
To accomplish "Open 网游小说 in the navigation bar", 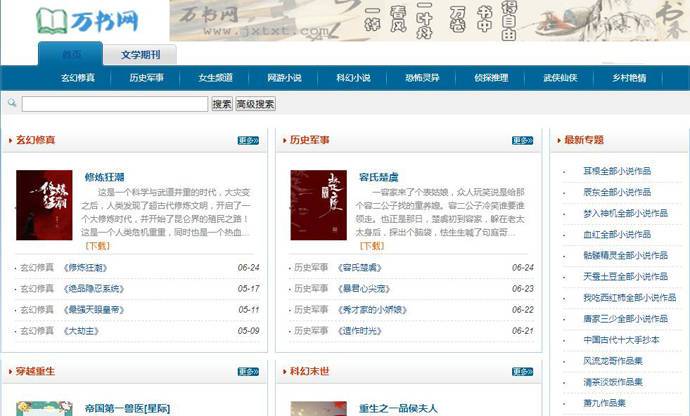I will coord(284,78).
